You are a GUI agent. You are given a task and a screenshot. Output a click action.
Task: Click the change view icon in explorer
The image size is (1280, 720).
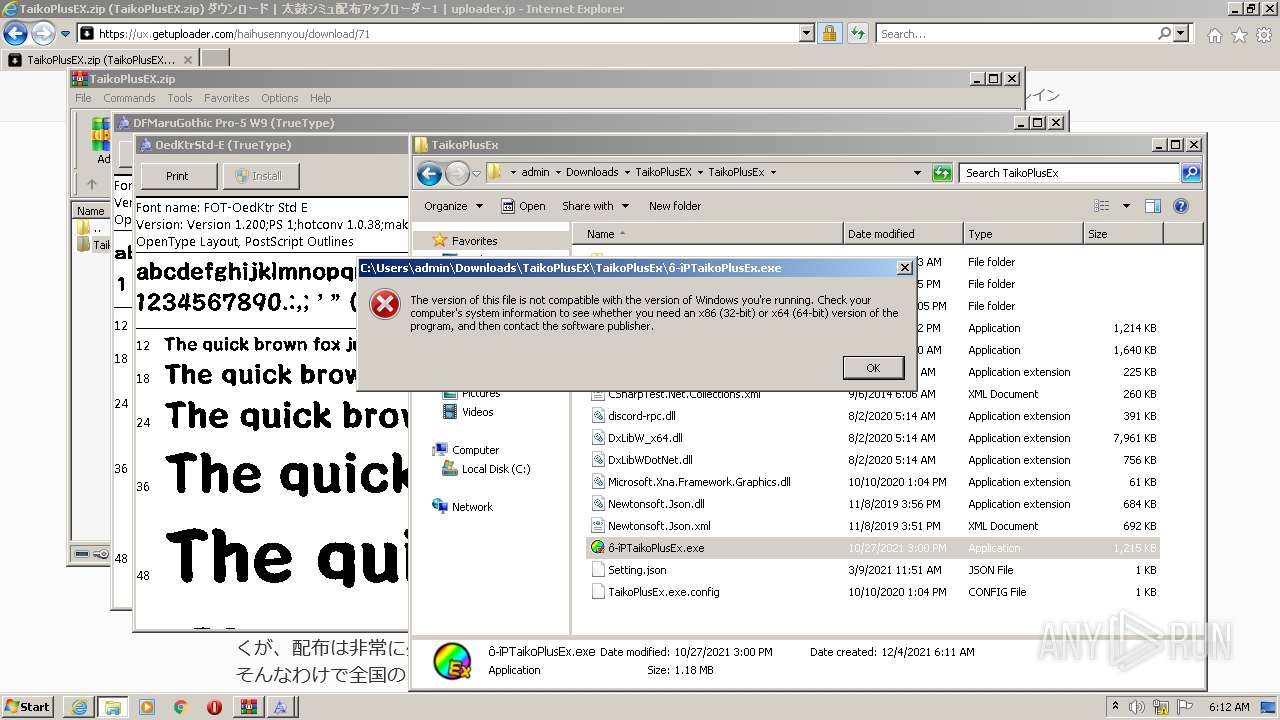click(x=1102, y=206)
